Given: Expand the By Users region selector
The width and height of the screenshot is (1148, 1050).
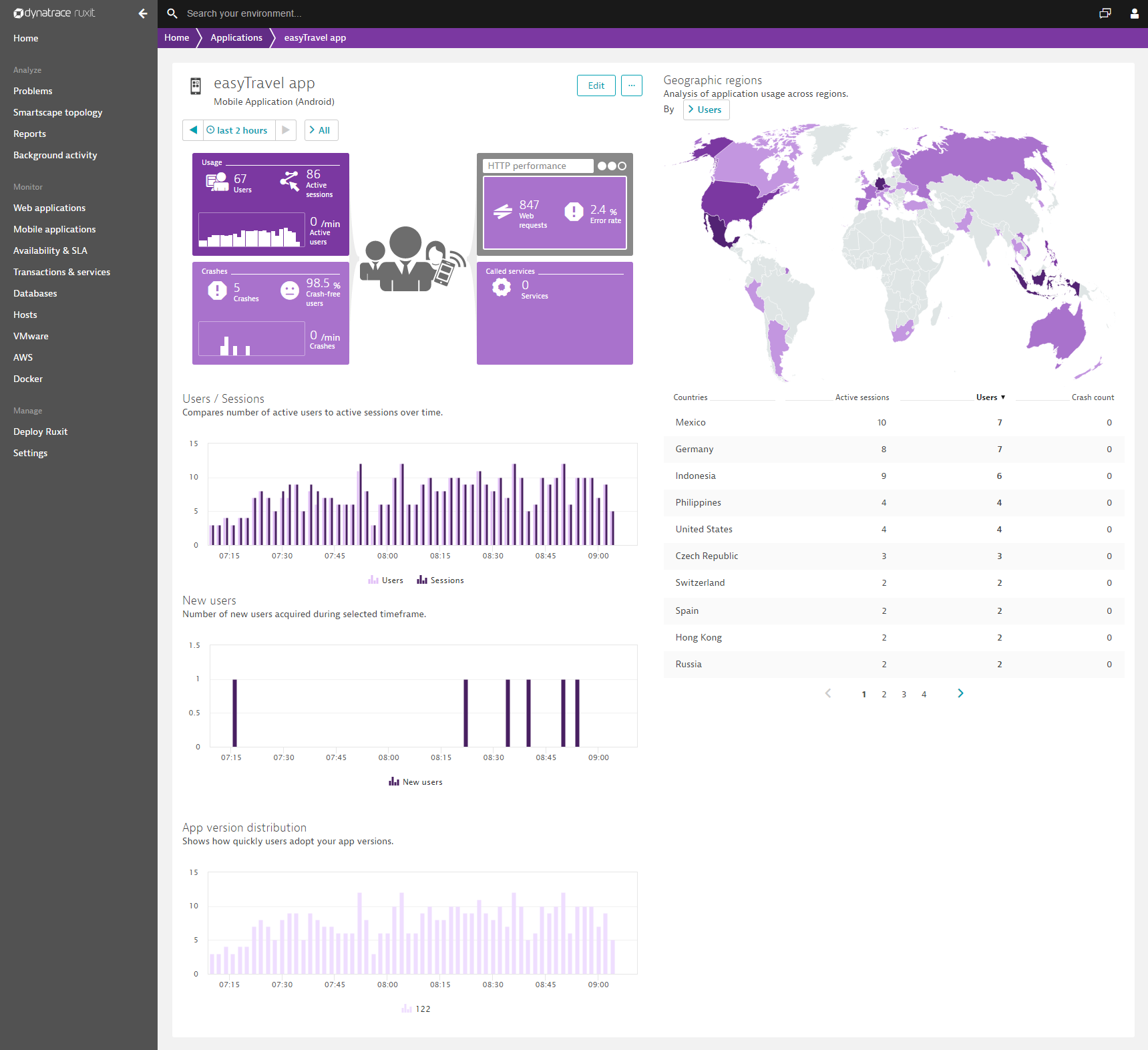Looking at the screenshot, I should tap(706, 110).
